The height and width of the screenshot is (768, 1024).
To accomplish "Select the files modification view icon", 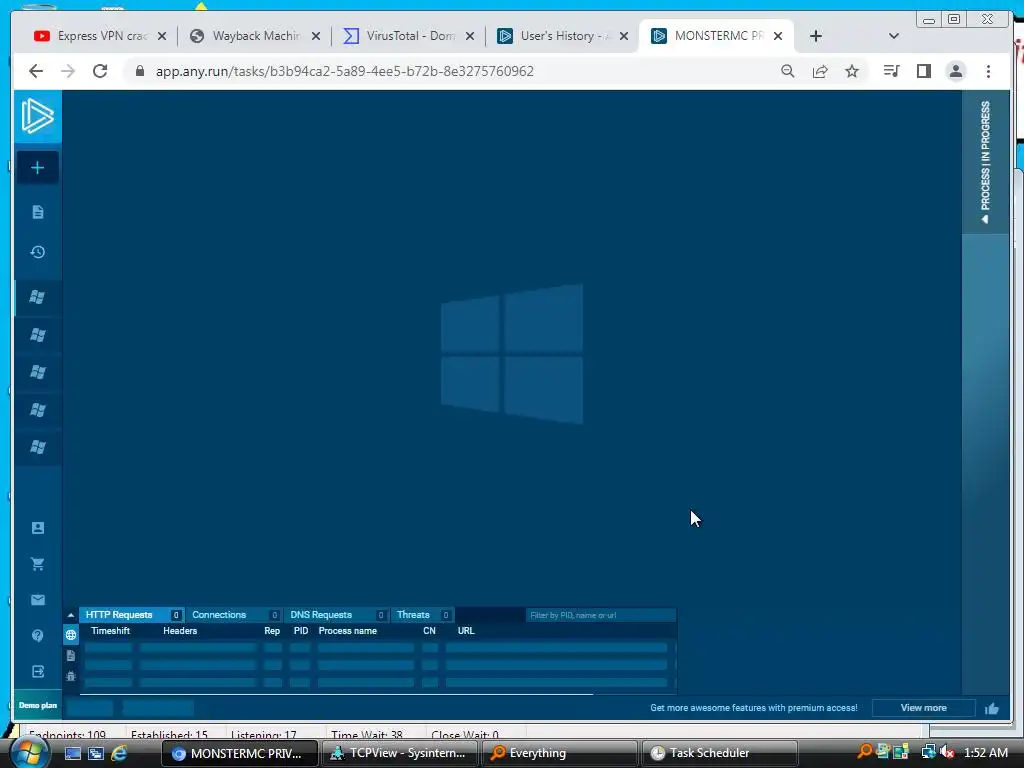I will (x=71, y=656).
